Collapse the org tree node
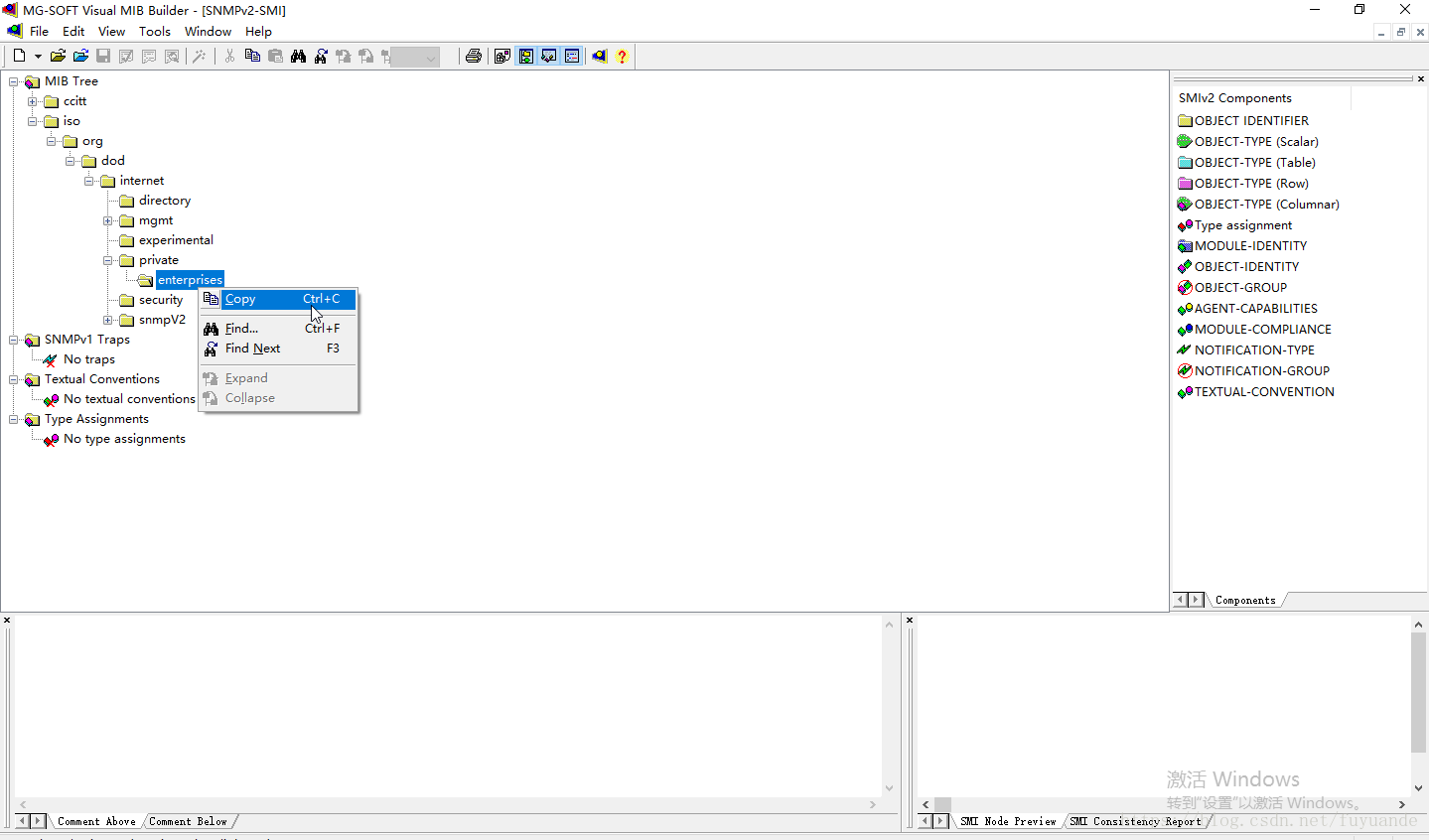Viewport: 1429px width, 840px height. point(52,141)
